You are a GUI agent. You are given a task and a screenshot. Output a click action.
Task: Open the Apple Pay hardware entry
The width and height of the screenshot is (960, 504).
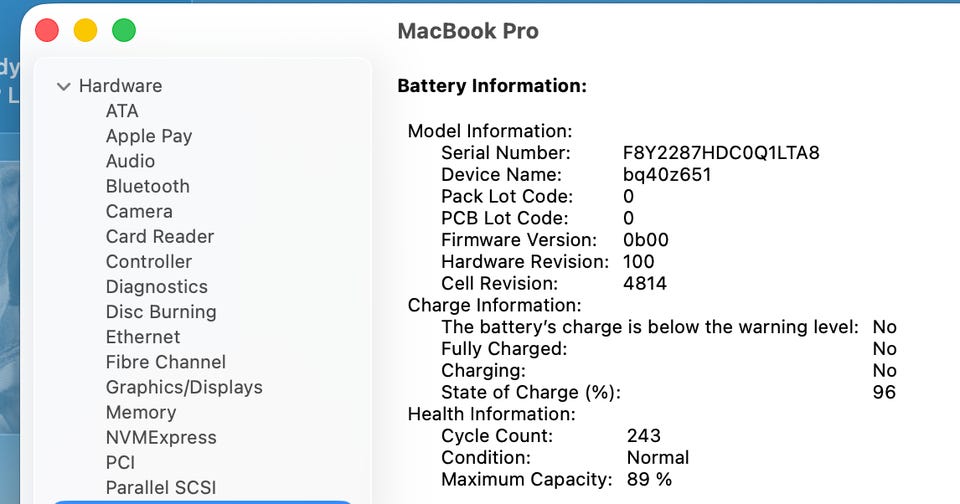point(149,136)
